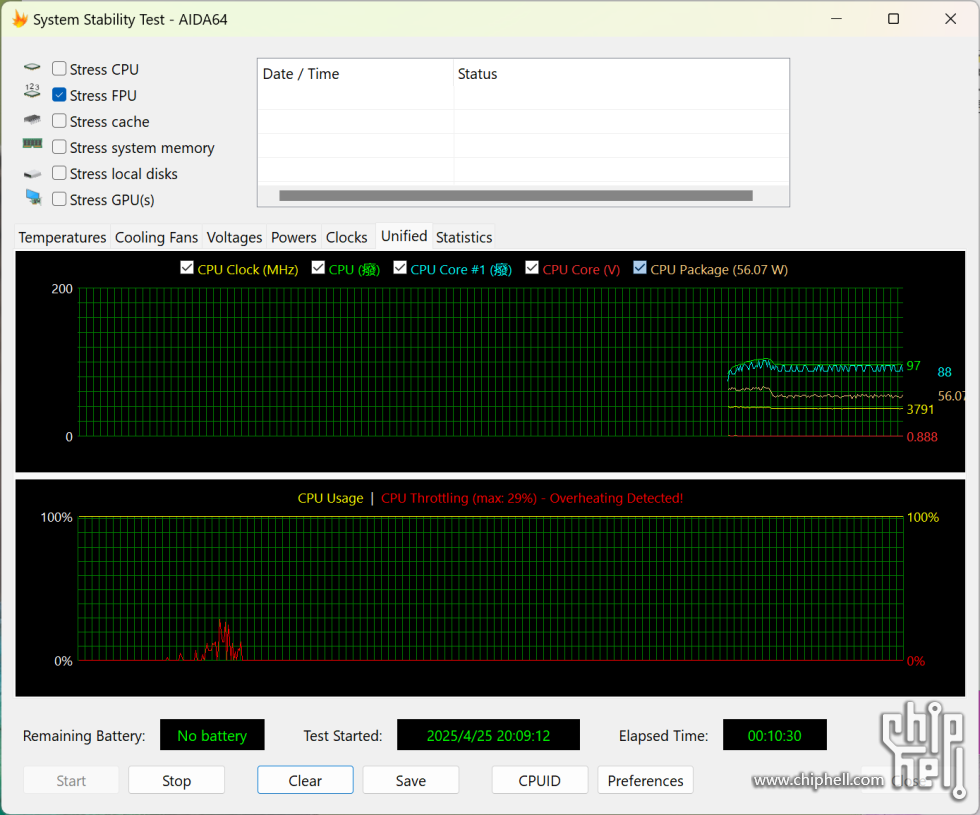The image size is (980, 815).
Task: Click the CPU Throttling overheating warning text
Action: coord(532,498)
